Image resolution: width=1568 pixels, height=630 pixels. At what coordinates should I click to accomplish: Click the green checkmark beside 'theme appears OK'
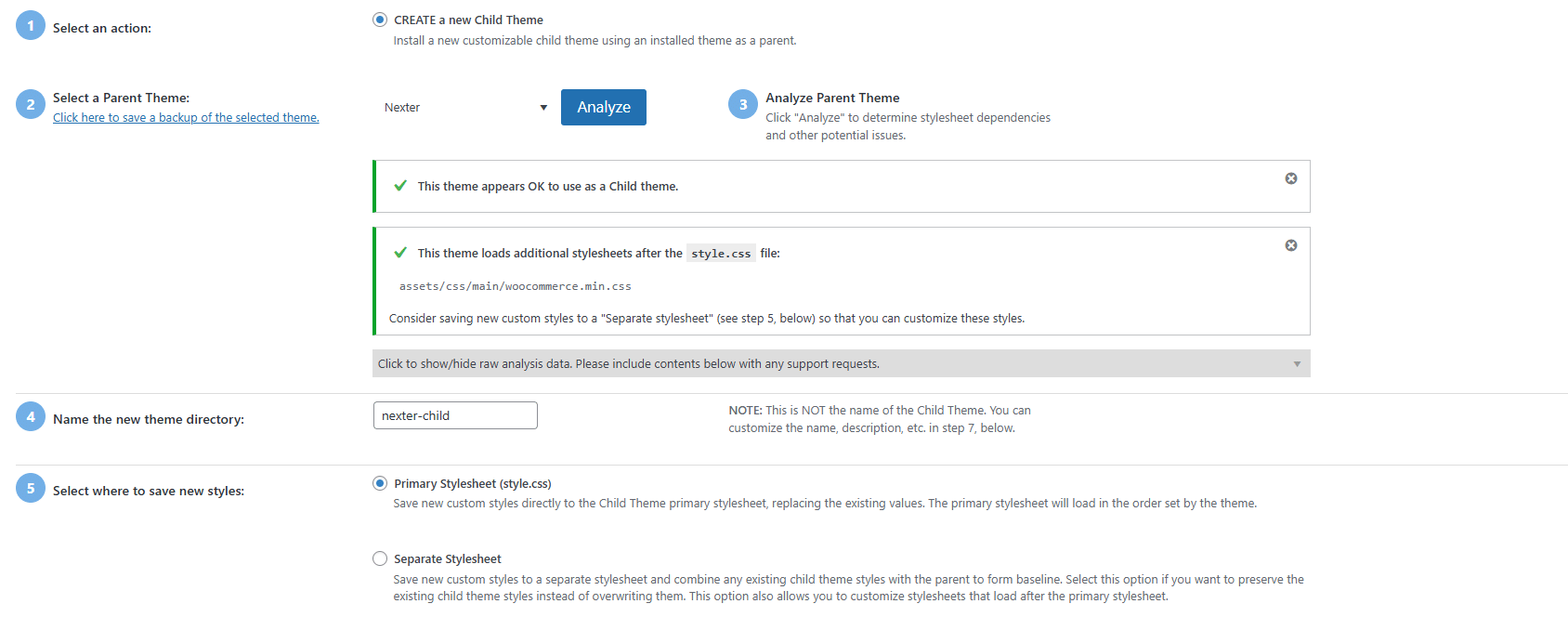399,185
